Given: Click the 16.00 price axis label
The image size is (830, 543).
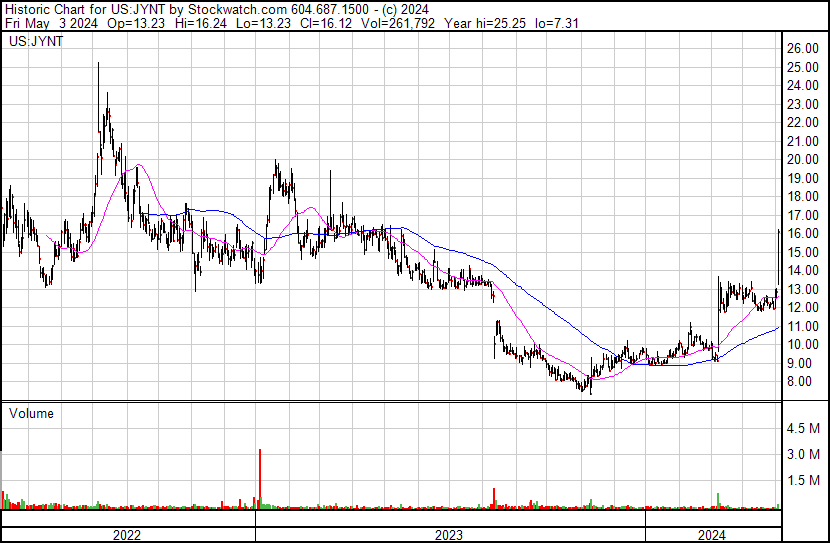Looking at the screenshot, I should coord(802,233).
